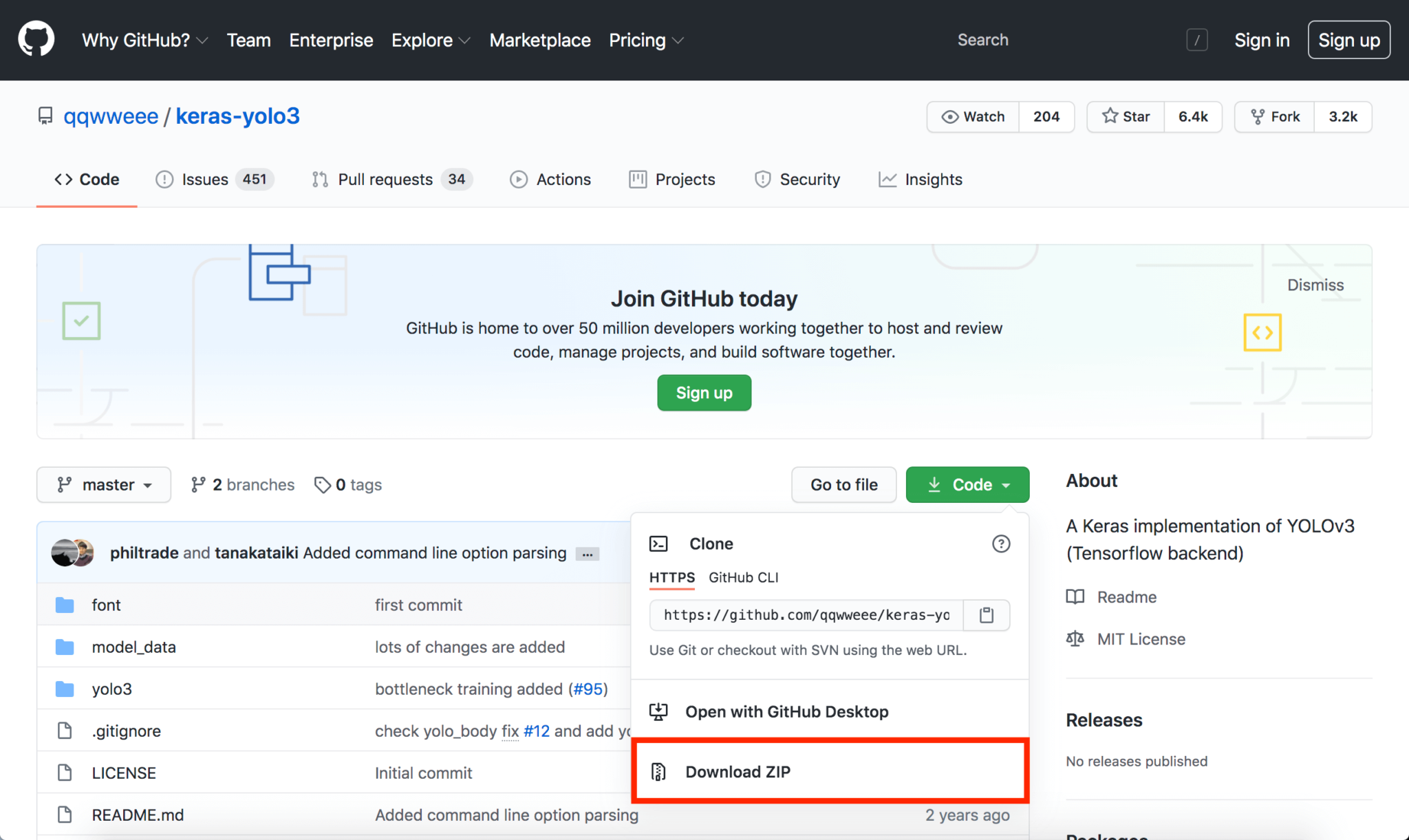The image size is (1409, 840).
Task: Click the Fork icon button
Action: point(1275,116)
